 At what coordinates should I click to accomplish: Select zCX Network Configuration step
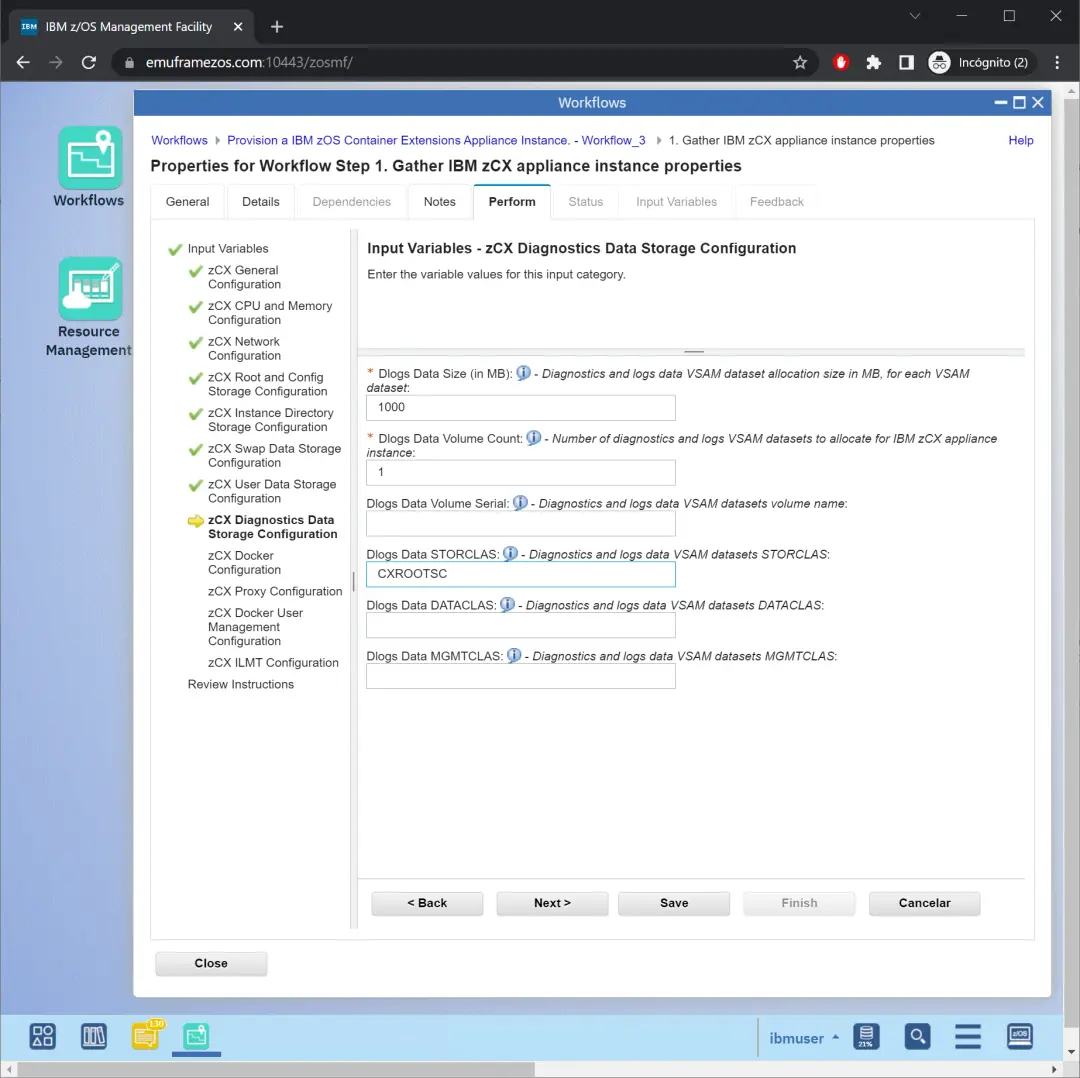tap(245, 349)
